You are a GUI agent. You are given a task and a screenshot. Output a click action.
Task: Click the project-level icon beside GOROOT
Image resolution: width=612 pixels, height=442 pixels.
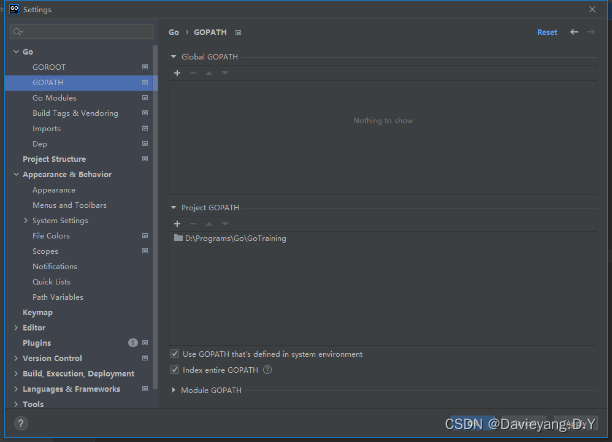(145, 67)
